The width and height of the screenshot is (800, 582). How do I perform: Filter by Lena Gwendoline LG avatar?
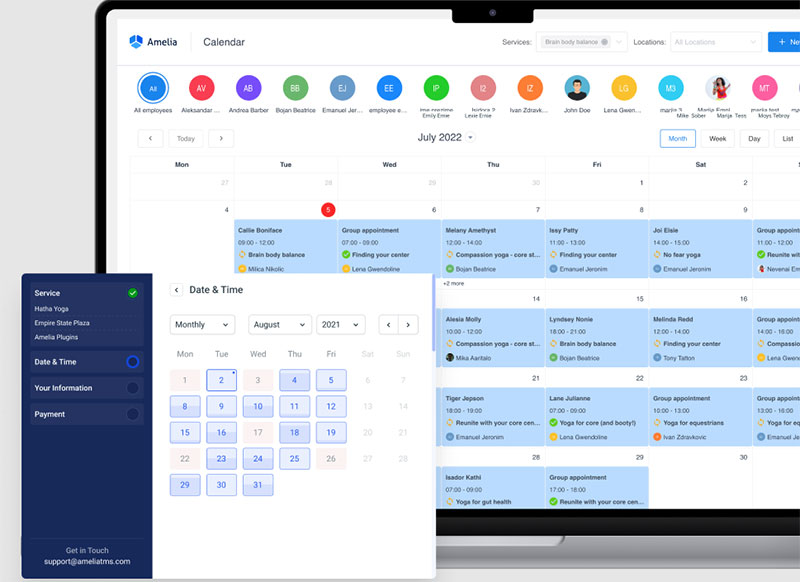[624, 88]
